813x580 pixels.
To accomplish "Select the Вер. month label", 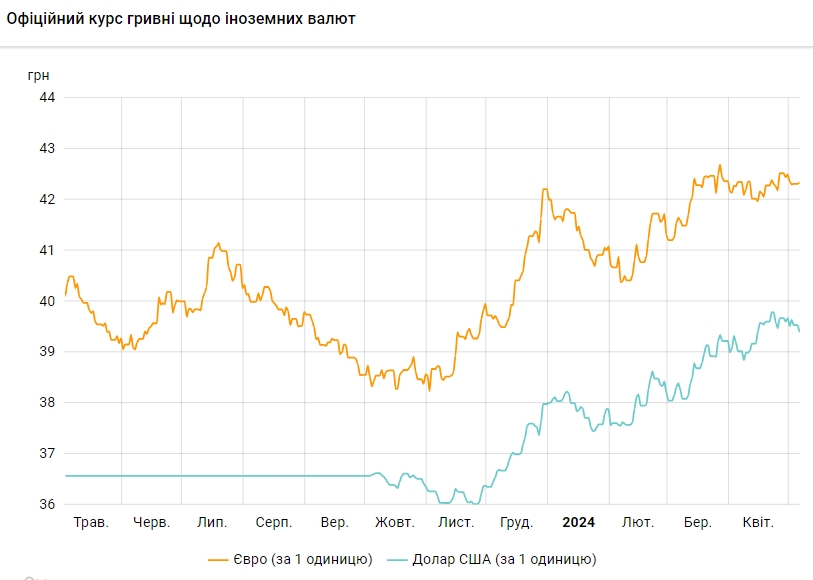I will point(335,522).
